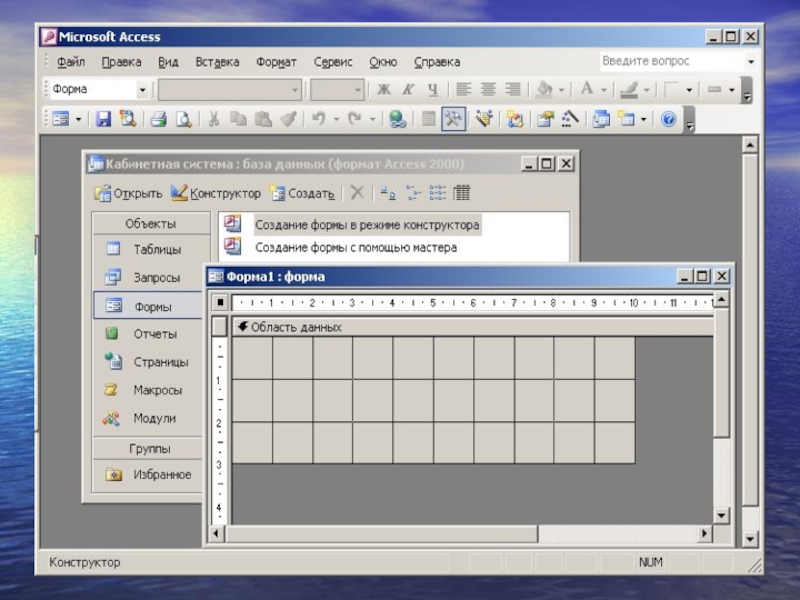This screenshot has height=600, width=800.
Task: Open the font color dropdown arrow
Action: pyautogui.click(x=604, y=90)
